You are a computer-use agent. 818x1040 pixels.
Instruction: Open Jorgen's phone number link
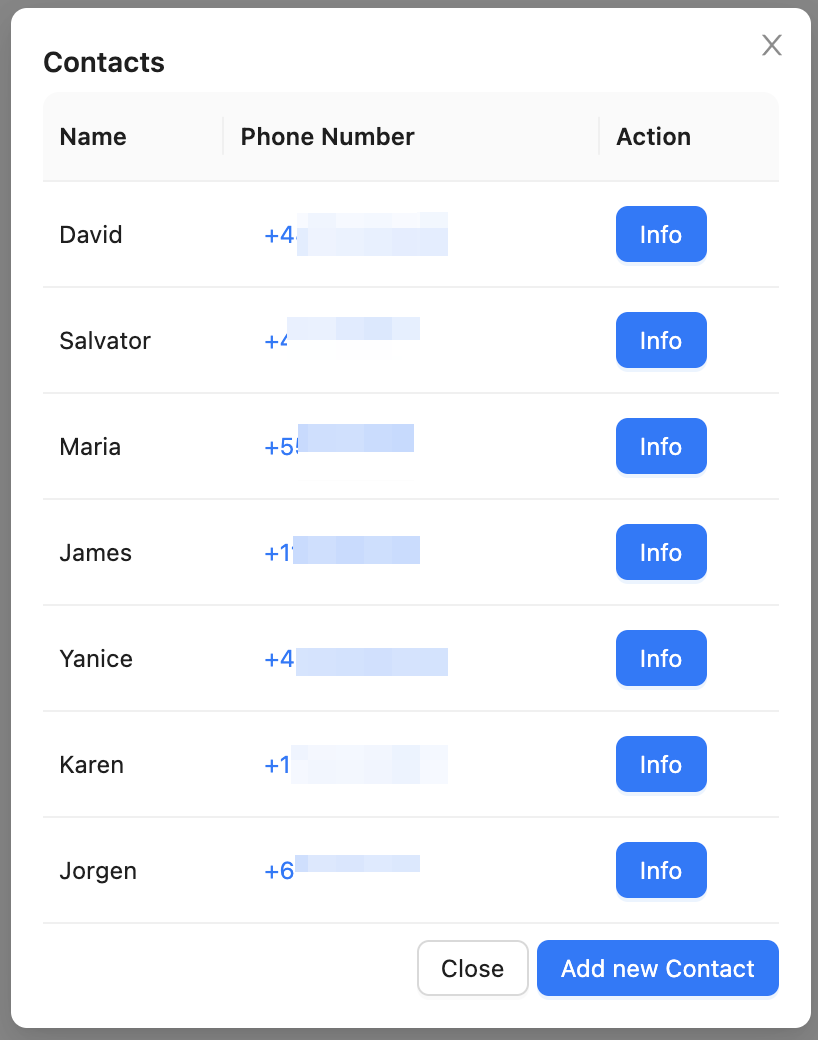coord(342,871)
